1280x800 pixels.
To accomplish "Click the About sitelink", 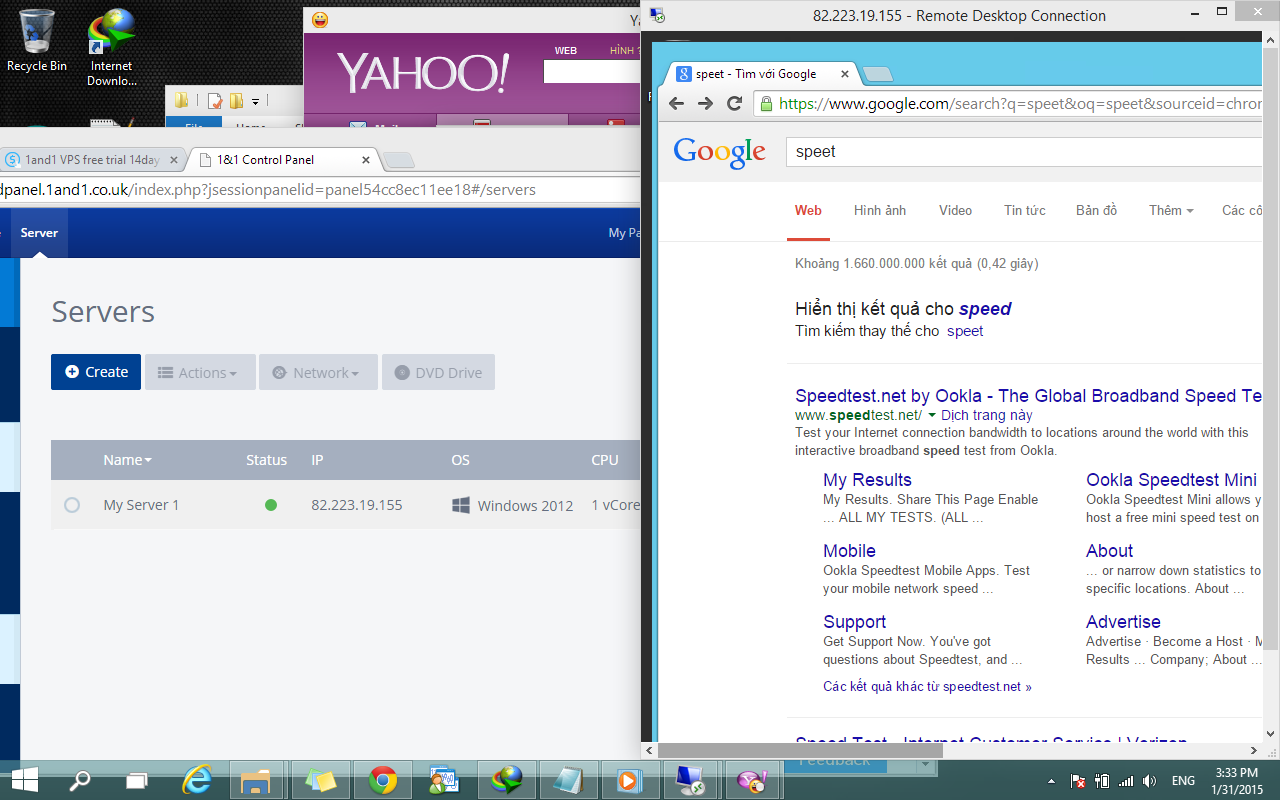I will point(1109,551).
